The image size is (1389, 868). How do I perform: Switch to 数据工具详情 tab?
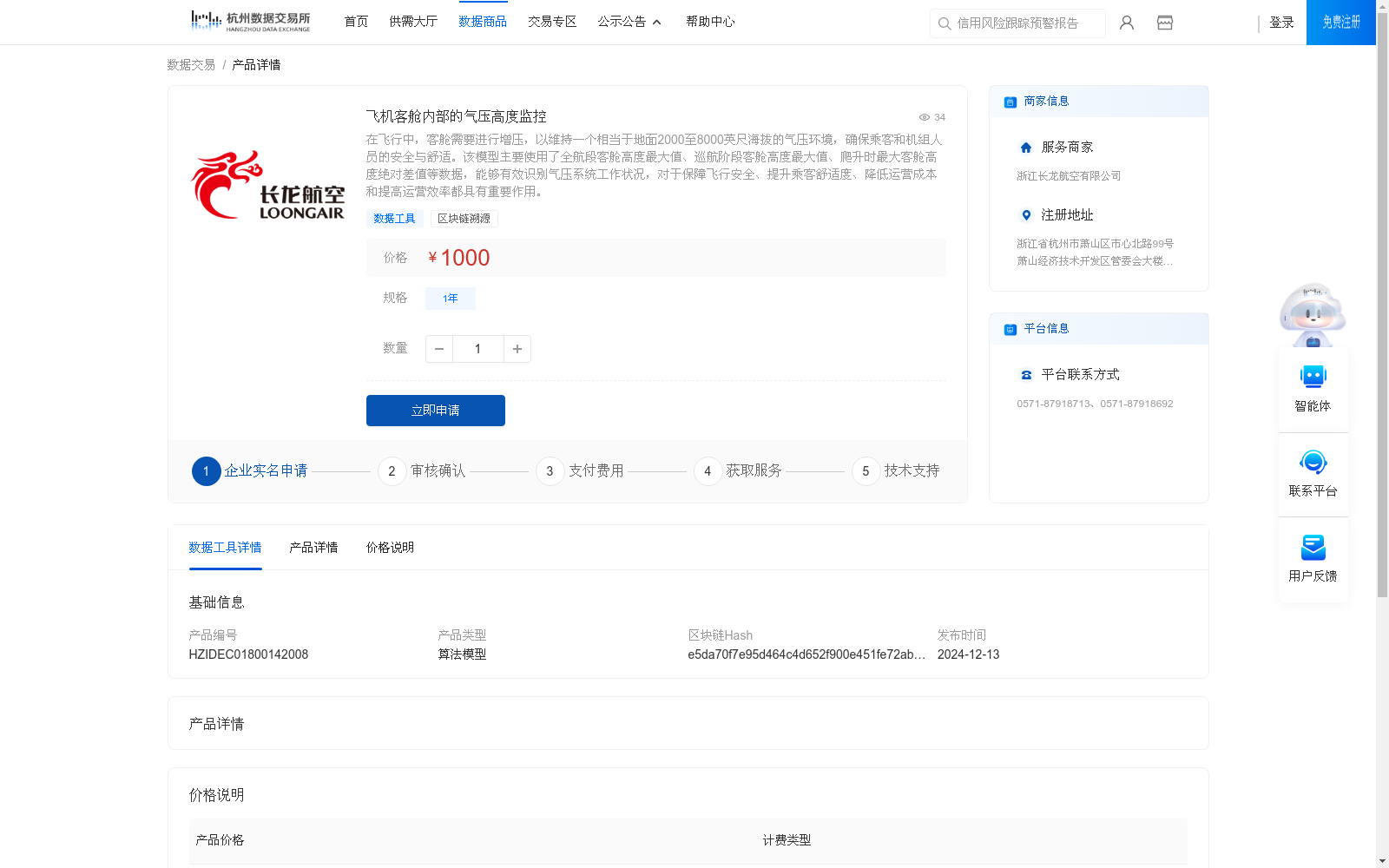click(x=225, y=548)
